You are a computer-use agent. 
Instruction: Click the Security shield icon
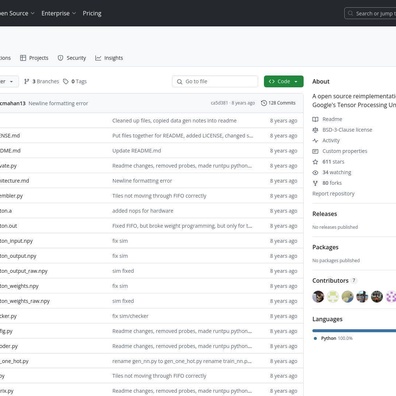[60, 58]
